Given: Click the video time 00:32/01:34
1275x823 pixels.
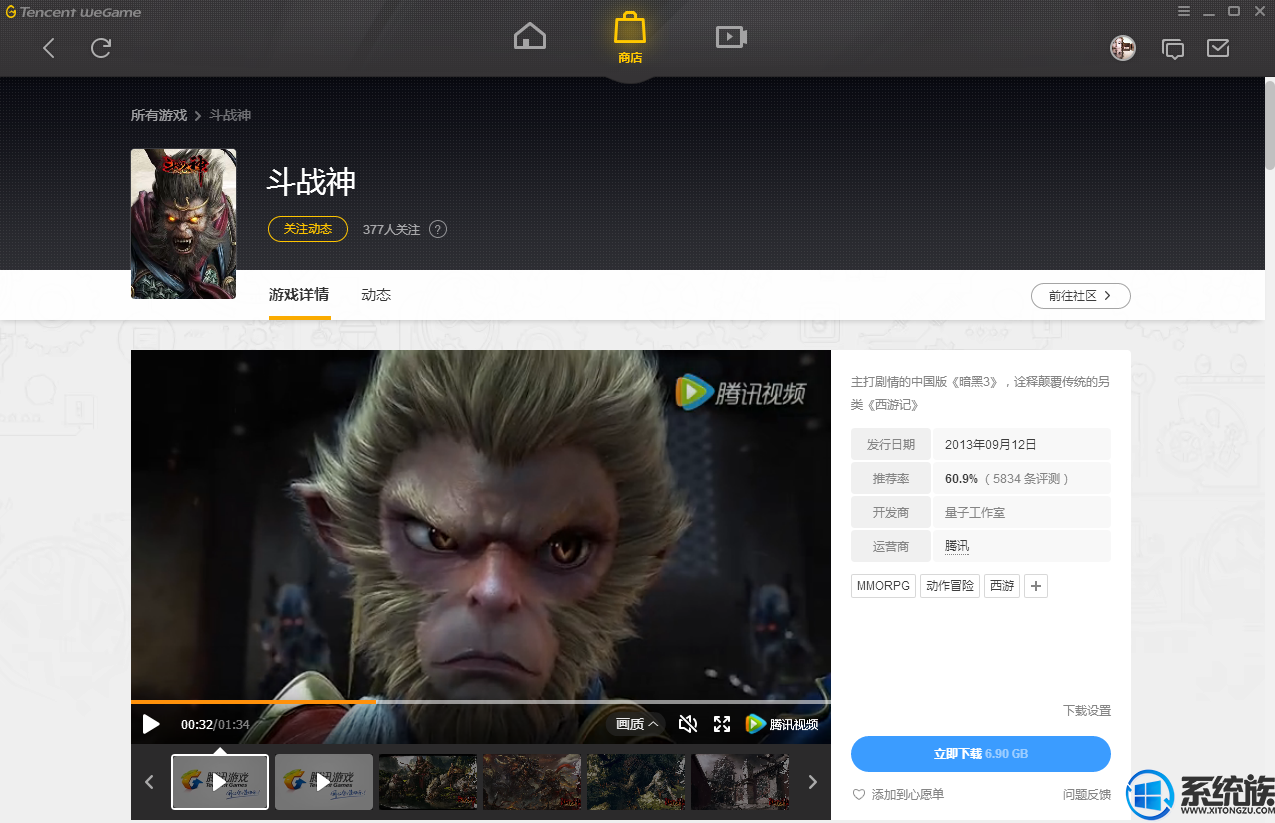Looking at the screenshot, I should (215, 725).
